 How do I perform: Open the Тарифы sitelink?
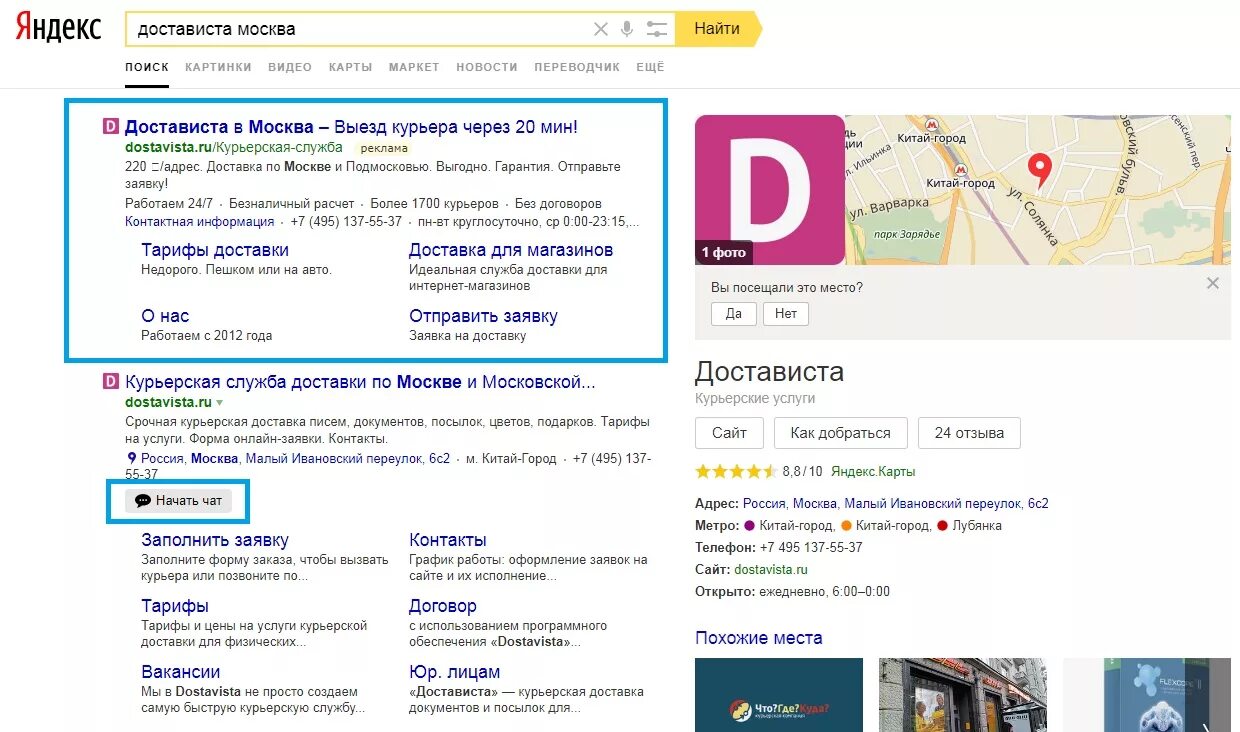pyautogui.click(x=175, y=606)
